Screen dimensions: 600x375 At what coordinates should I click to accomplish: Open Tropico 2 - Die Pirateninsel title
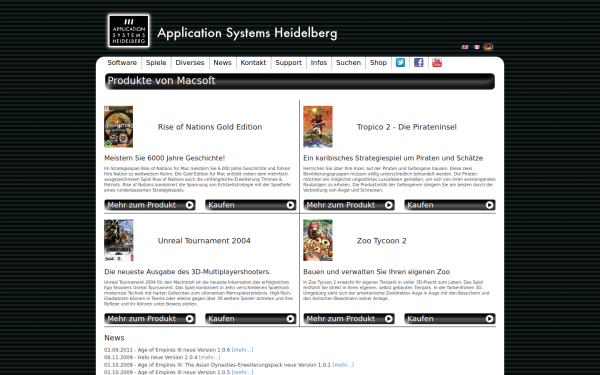406,127
